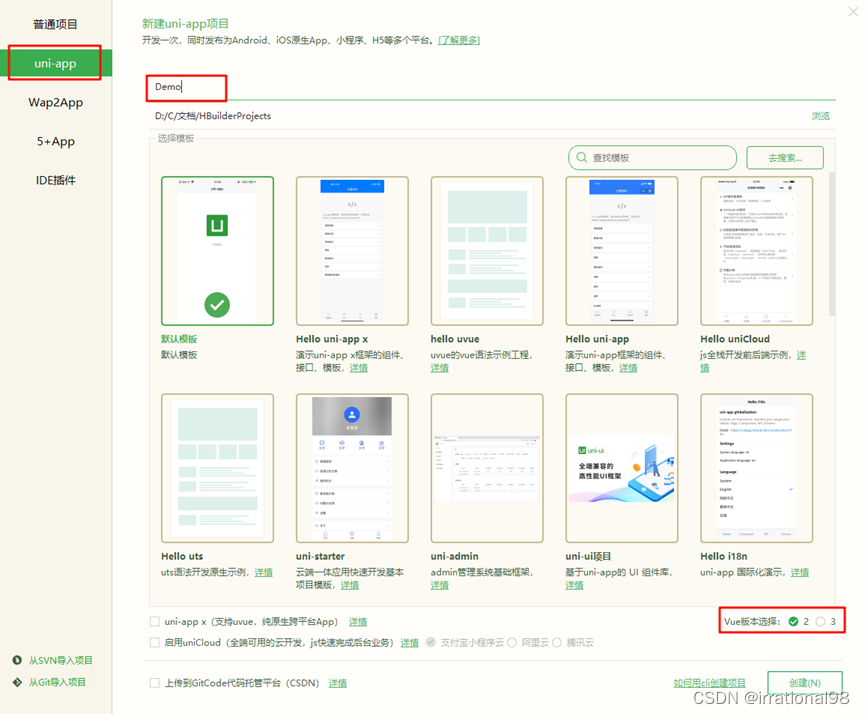The image size is (865, 714).
Task: Open 详情 link under hello uvue
Action: (x=440, y=368)
